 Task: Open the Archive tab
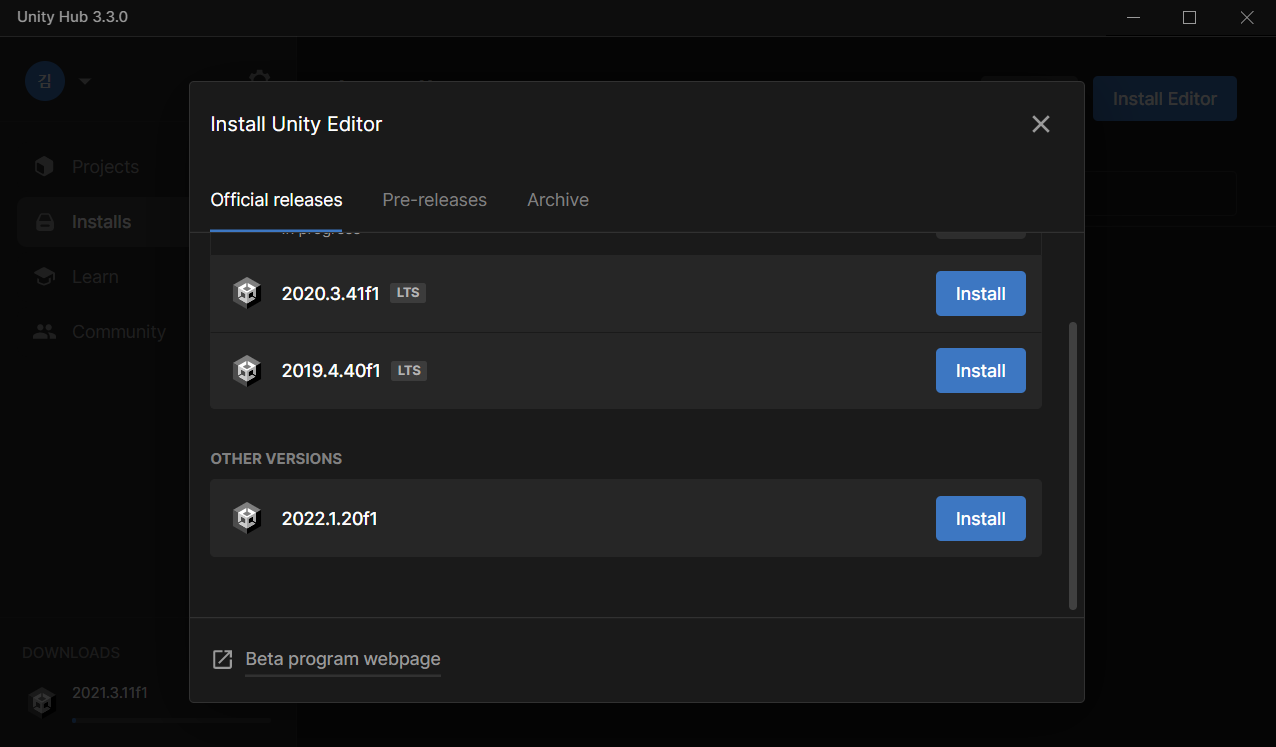(558, 200)
